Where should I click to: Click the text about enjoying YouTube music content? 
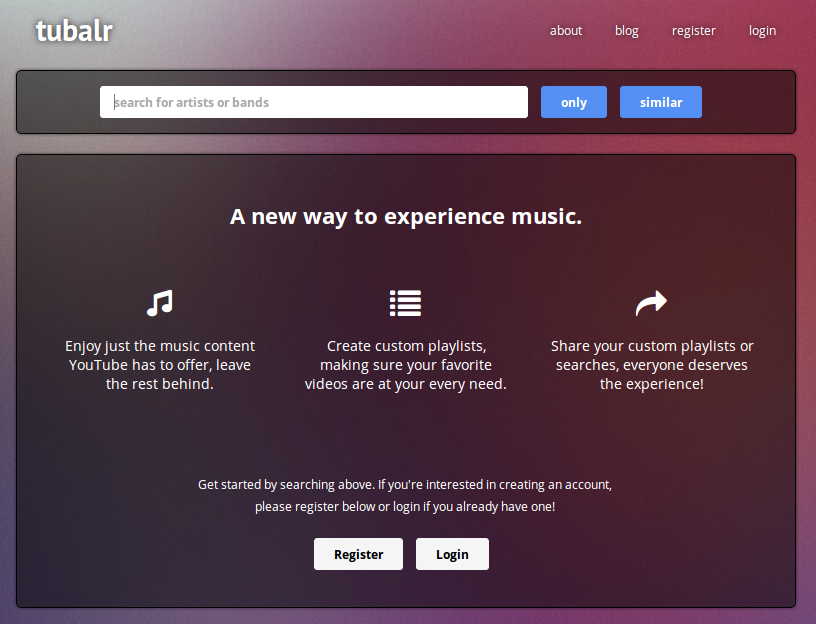pyautogui.click(x=160, y=365)
